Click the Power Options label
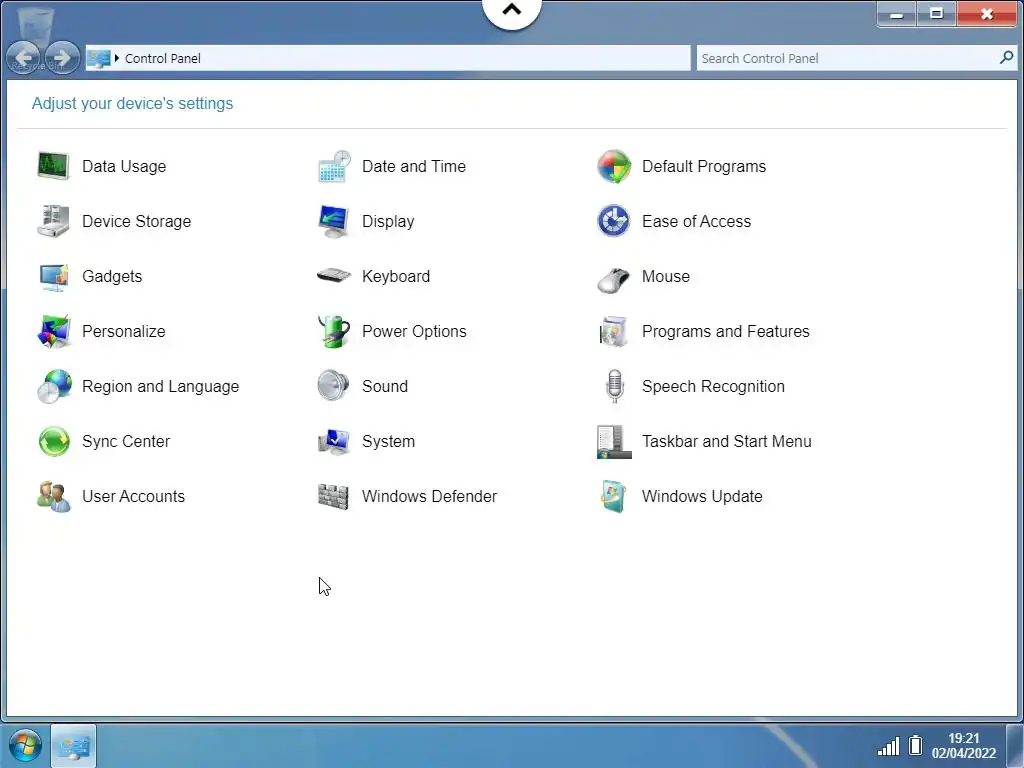This screenshot has height=768, width=1024. (x=415, y=331)
